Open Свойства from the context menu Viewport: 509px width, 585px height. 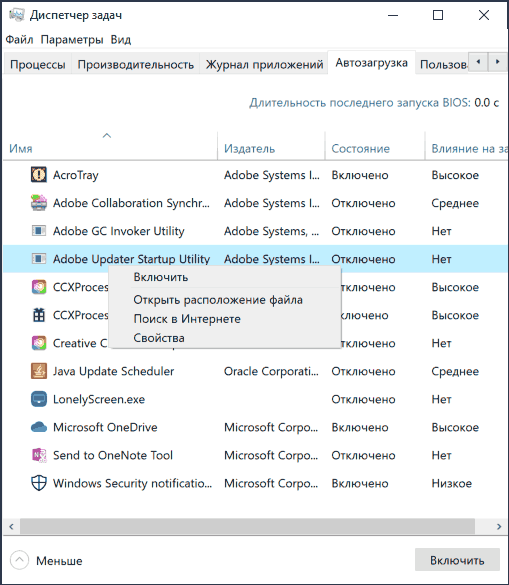159,338
